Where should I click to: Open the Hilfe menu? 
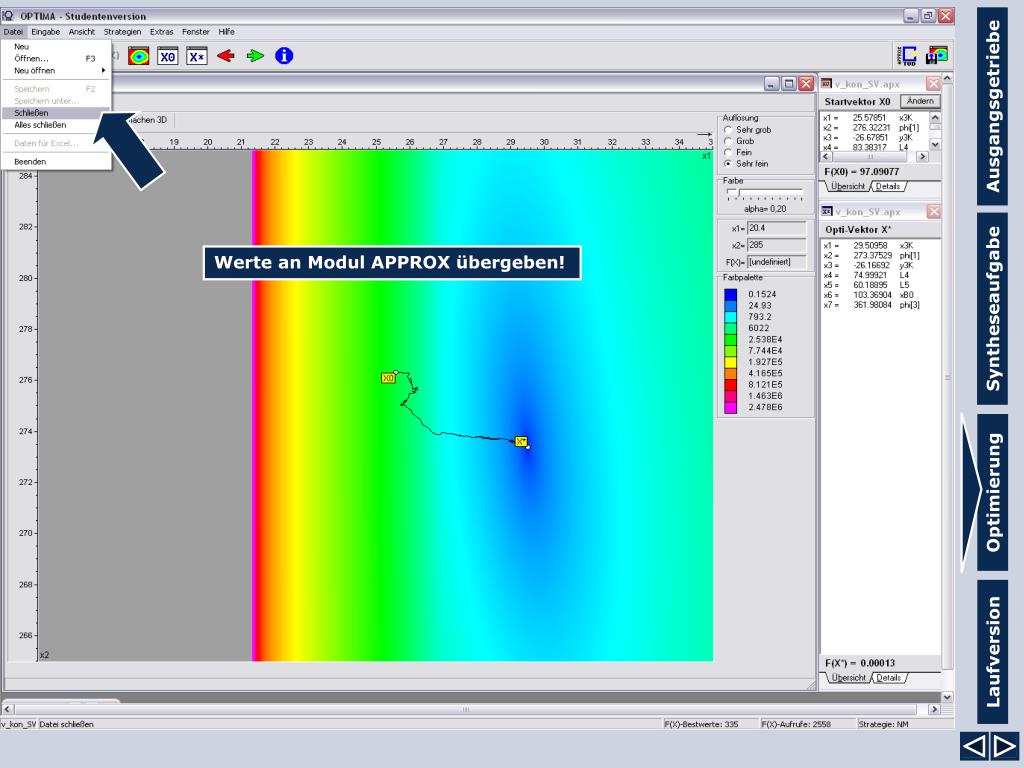227,31
